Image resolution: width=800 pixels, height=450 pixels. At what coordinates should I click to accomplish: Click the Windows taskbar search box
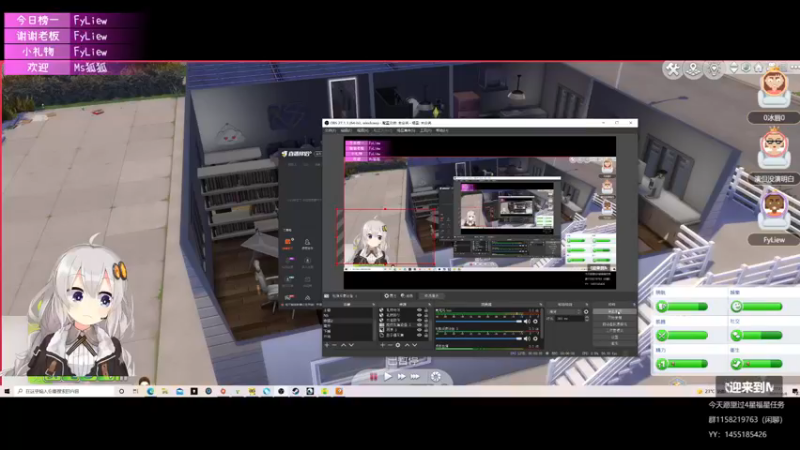coord(64,391)
